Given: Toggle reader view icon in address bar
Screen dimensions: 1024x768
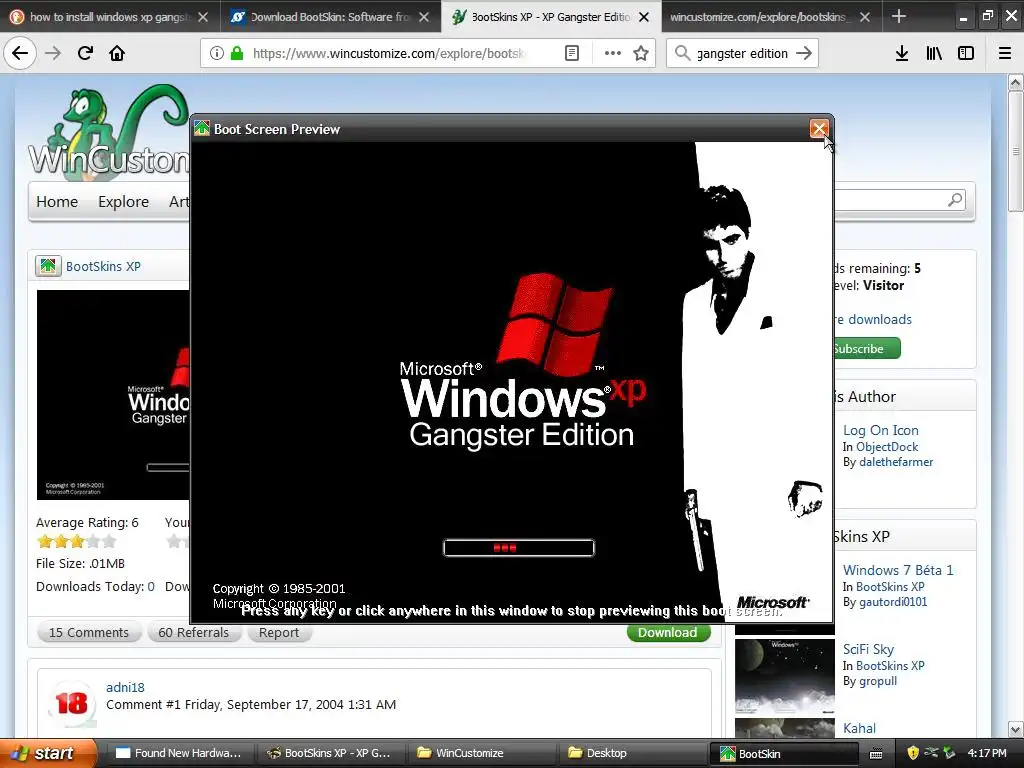Looking at the screenshot, I should (x=571, y=53).
